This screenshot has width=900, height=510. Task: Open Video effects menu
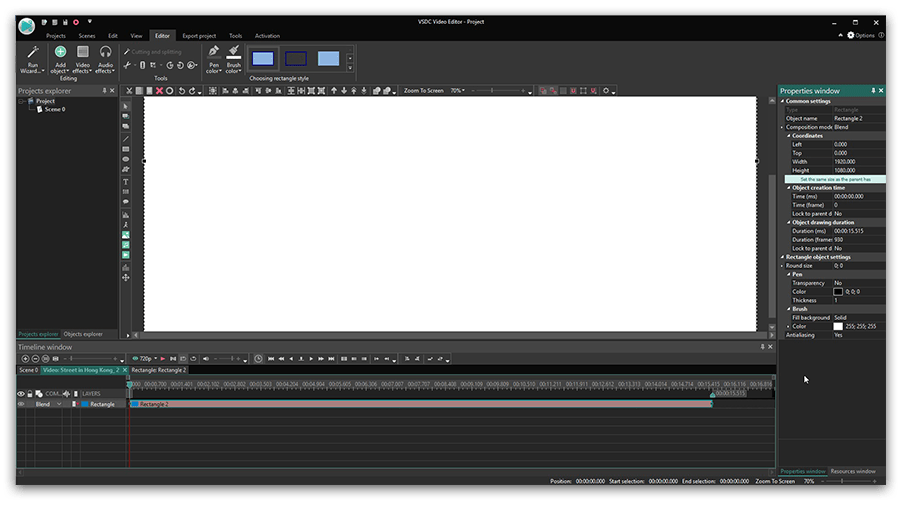[x=83, y=60]
